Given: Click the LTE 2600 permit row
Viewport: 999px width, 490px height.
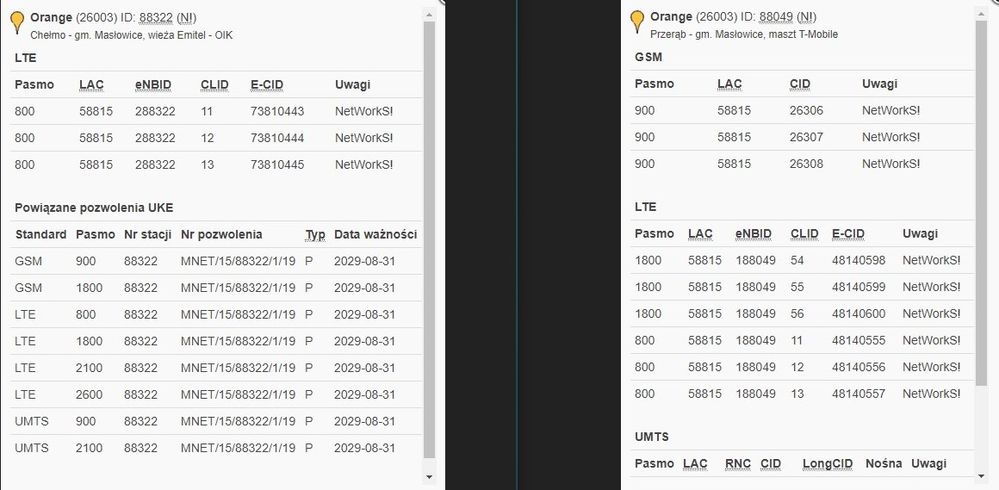Looking at the screenshot, I should point(216,395).
